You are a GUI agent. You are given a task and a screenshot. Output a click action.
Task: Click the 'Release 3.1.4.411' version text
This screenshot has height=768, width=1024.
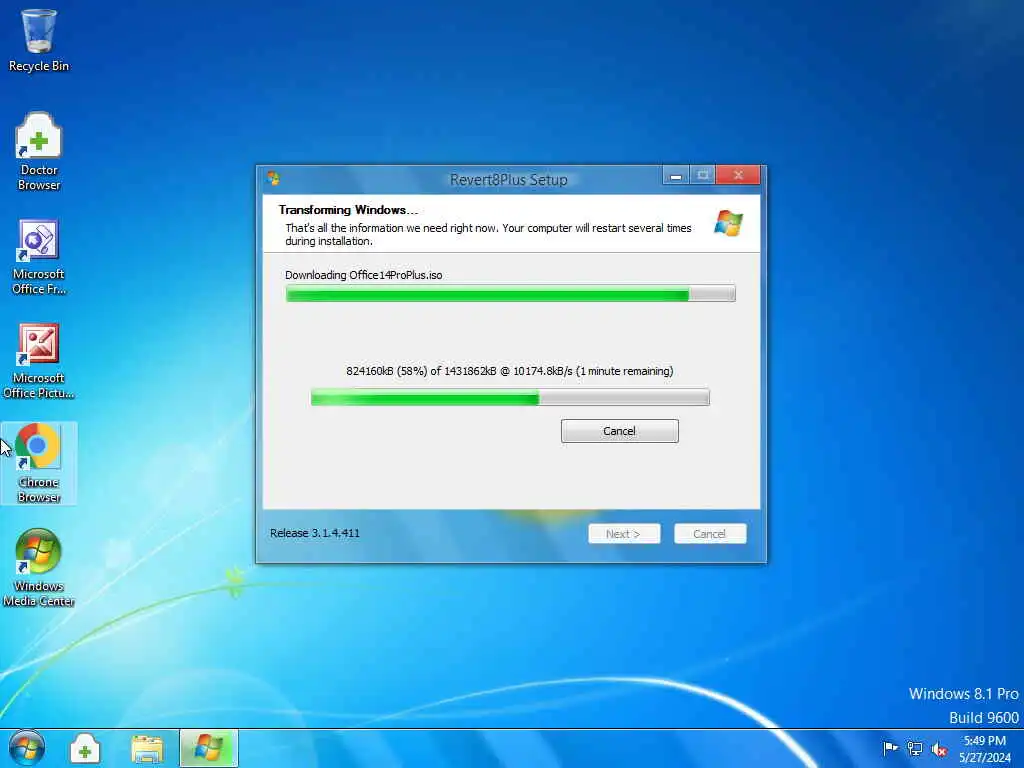315,533
